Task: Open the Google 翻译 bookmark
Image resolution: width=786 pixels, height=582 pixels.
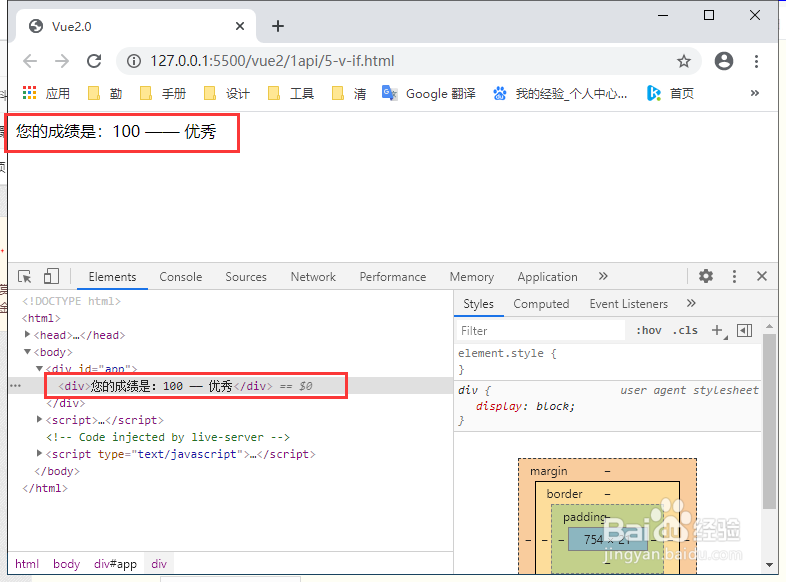Action: [x=429, y=93]
